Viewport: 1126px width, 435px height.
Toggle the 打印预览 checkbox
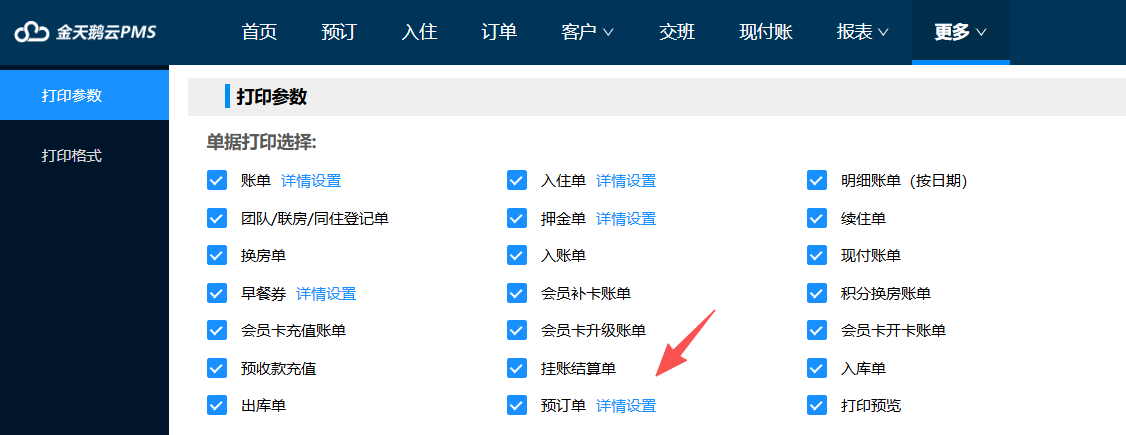pyautogui.click(x=817, y=405)
